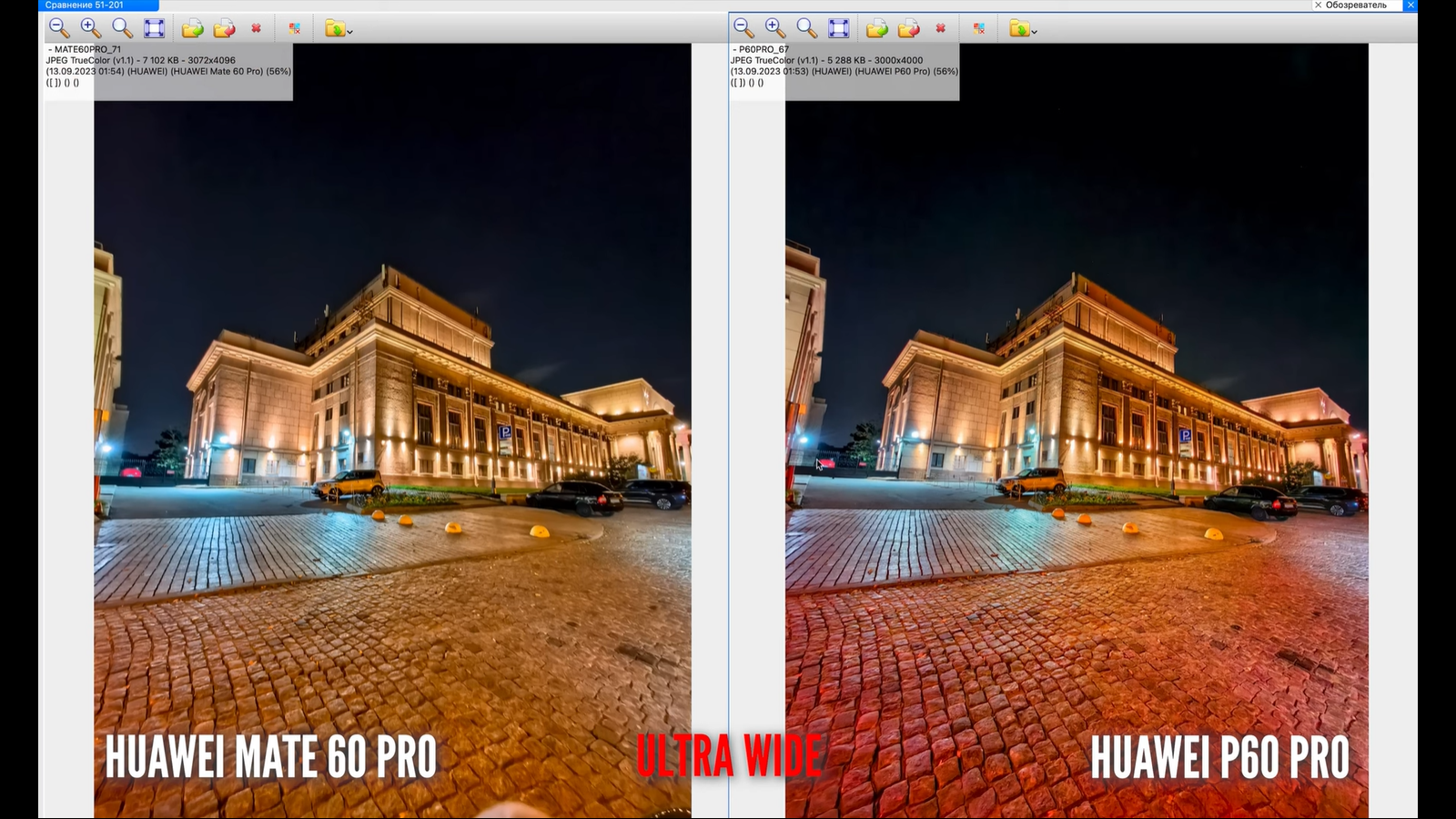Click red-arrow folder icon in right toolbar
The height and width of the screenshot is (819, 1456).
908,29
